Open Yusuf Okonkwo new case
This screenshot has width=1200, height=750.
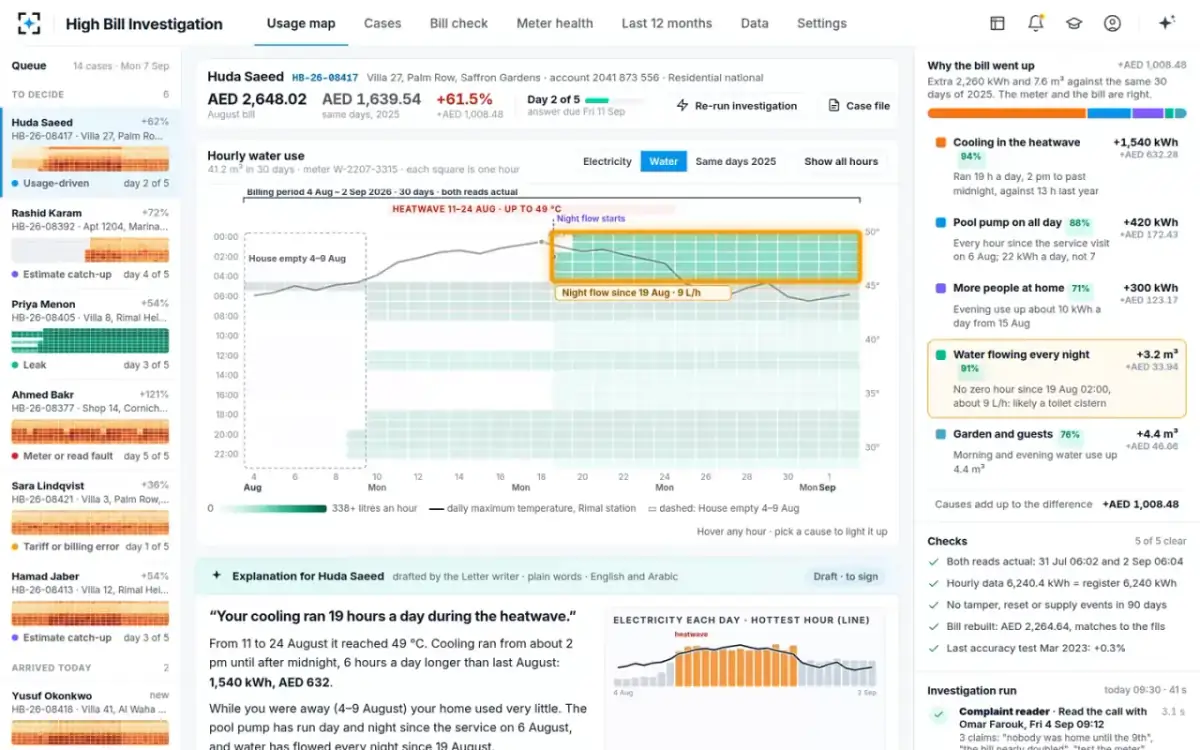pos(90,715)
